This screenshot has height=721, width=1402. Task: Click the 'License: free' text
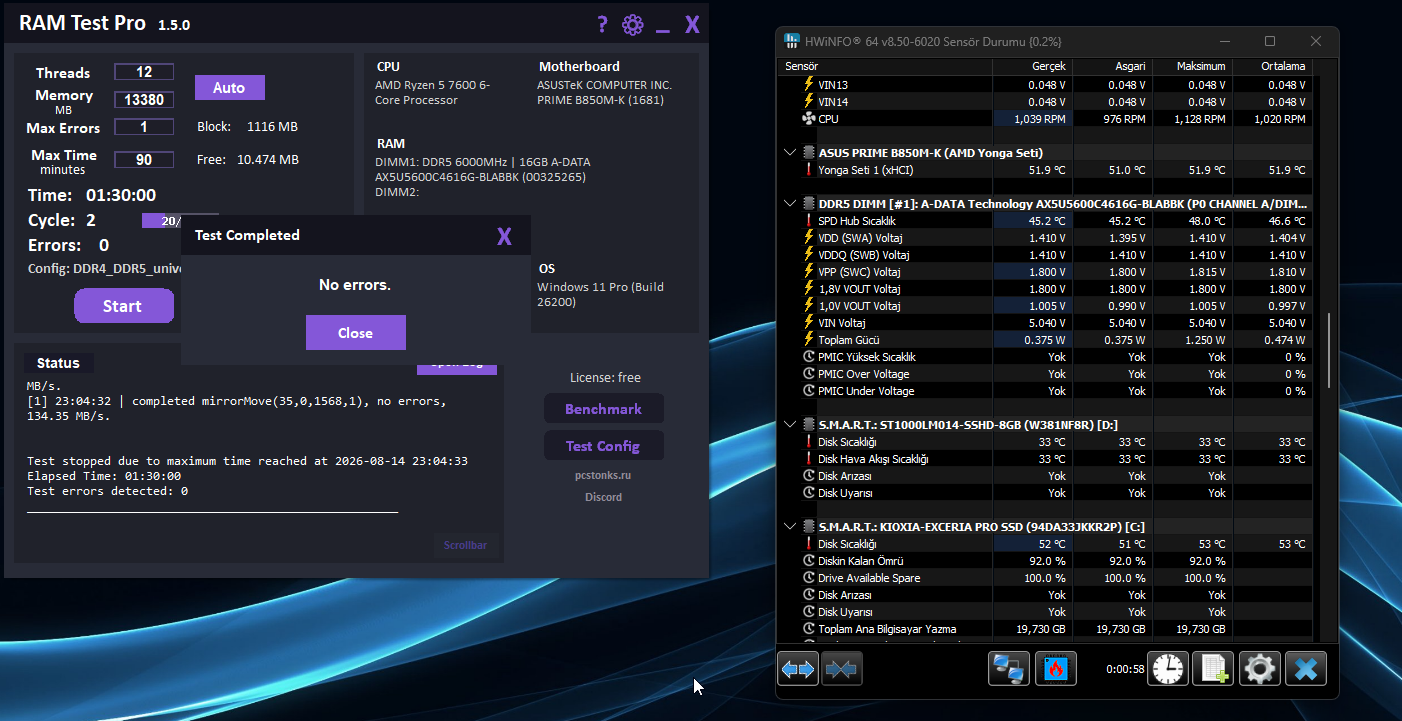605,378
